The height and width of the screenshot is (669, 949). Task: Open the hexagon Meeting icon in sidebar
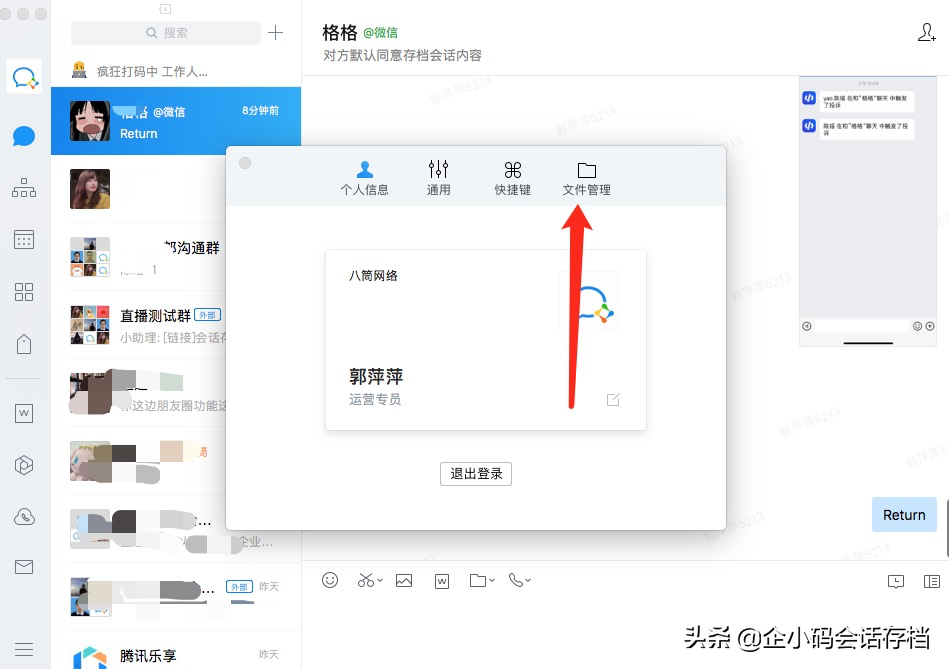click(24, 465)
